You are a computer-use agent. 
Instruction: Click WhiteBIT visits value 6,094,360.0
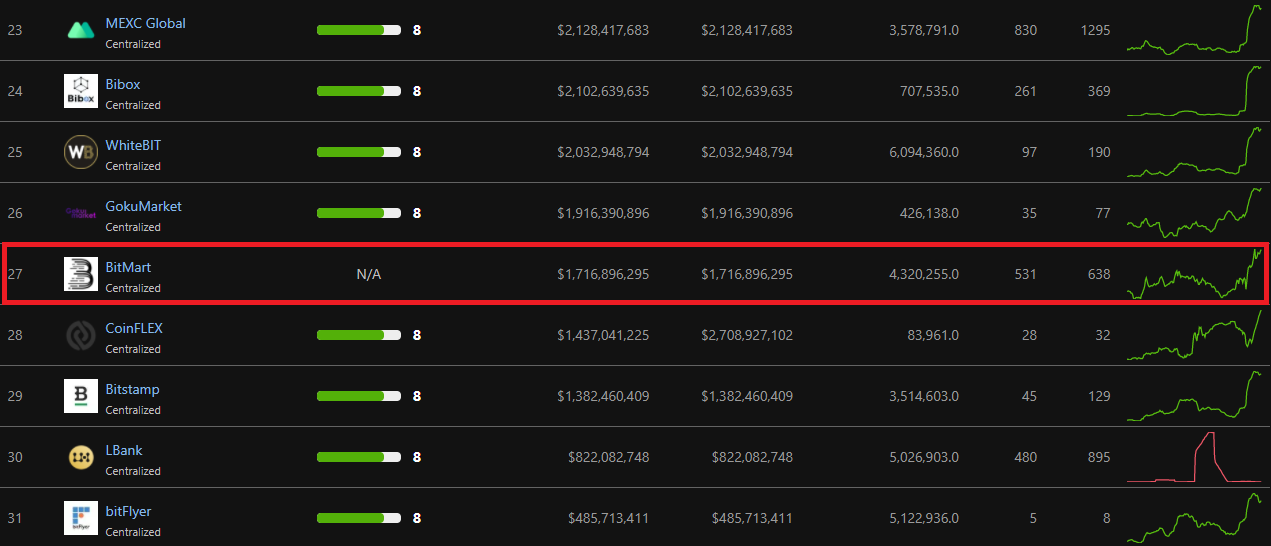click(x=924, y=152)
